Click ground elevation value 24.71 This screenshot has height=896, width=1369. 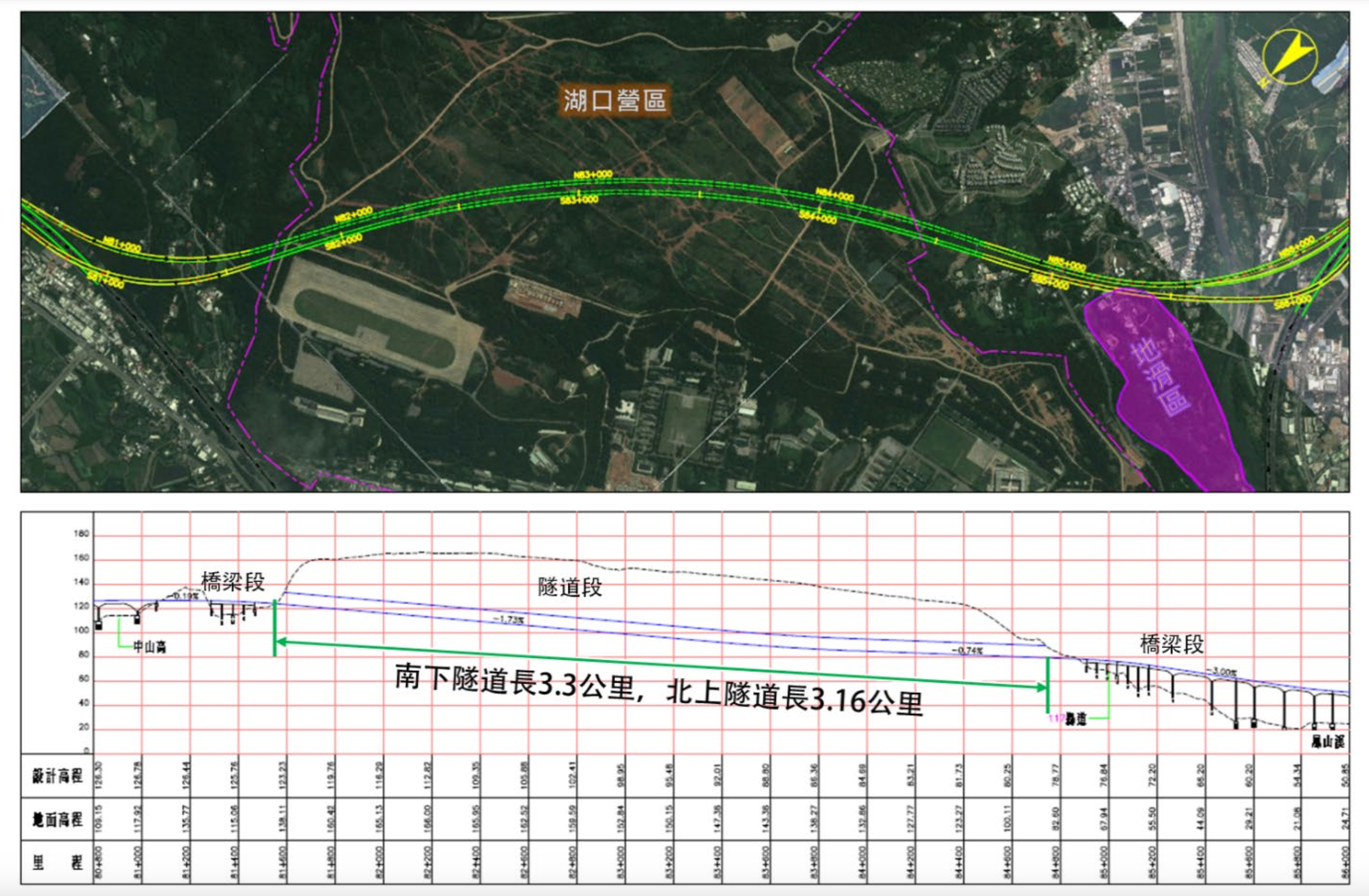coord(1345,818)
